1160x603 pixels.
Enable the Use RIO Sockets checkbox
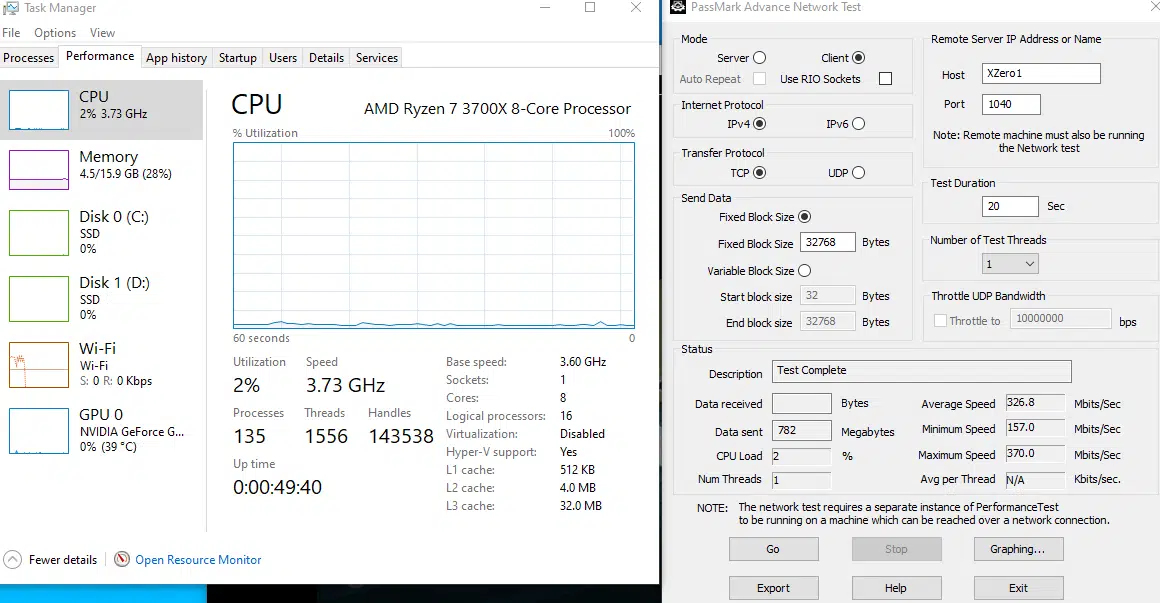[885, 79]
